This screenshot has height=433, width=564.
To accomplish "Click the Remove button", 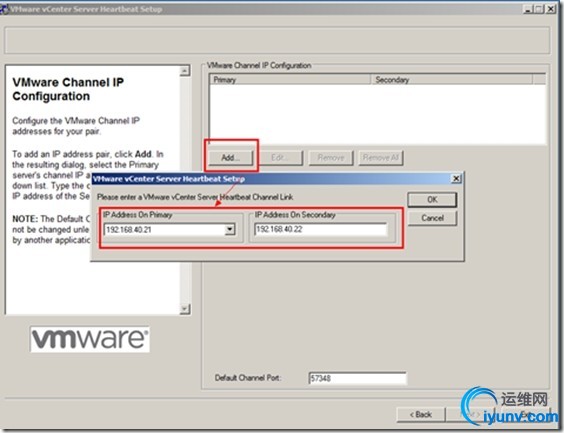I will (x=331, y=158).
